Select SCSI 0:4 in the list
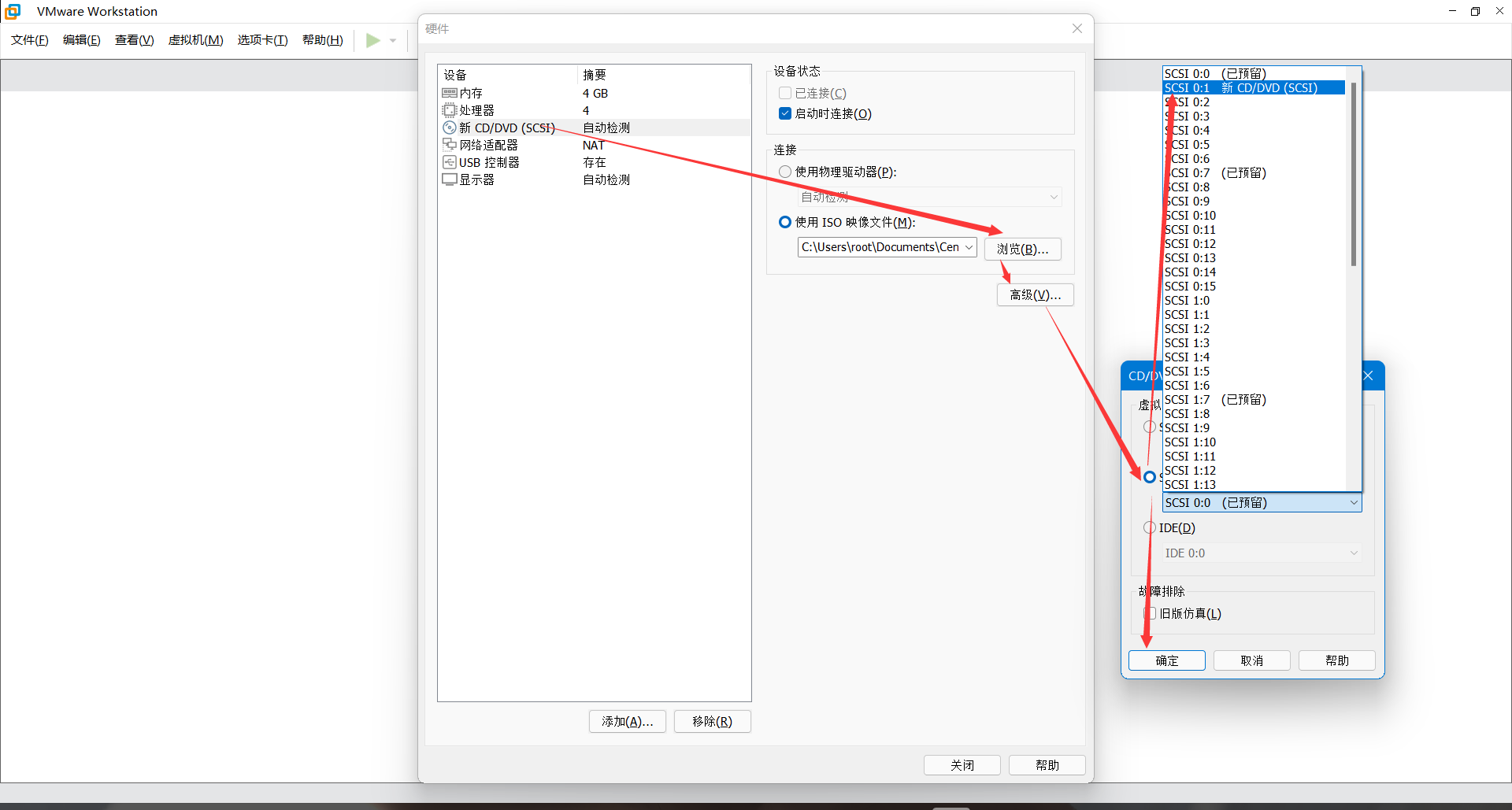 pos(1254,130)
